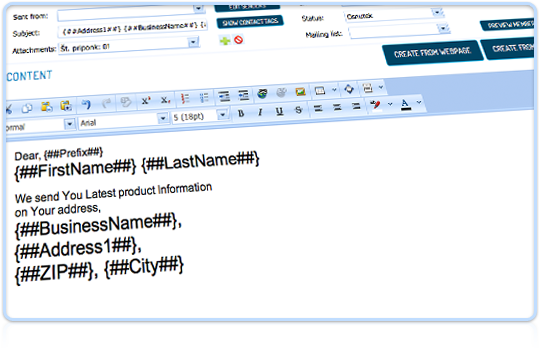Center align the text
Image resolution: width=540 pixels, height=360 pixels.
(337, 107)
